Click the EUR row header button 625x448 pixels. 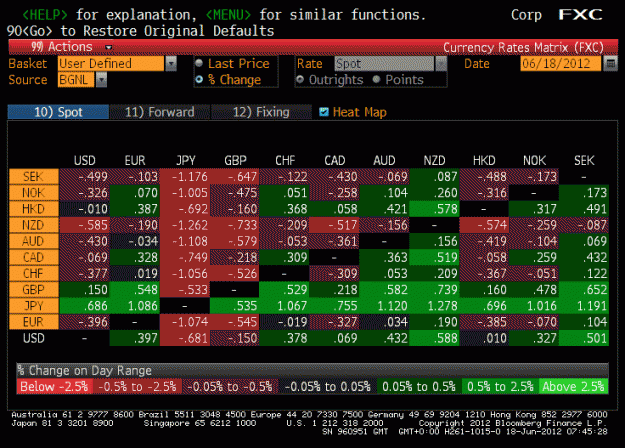[x=34, y=322]
